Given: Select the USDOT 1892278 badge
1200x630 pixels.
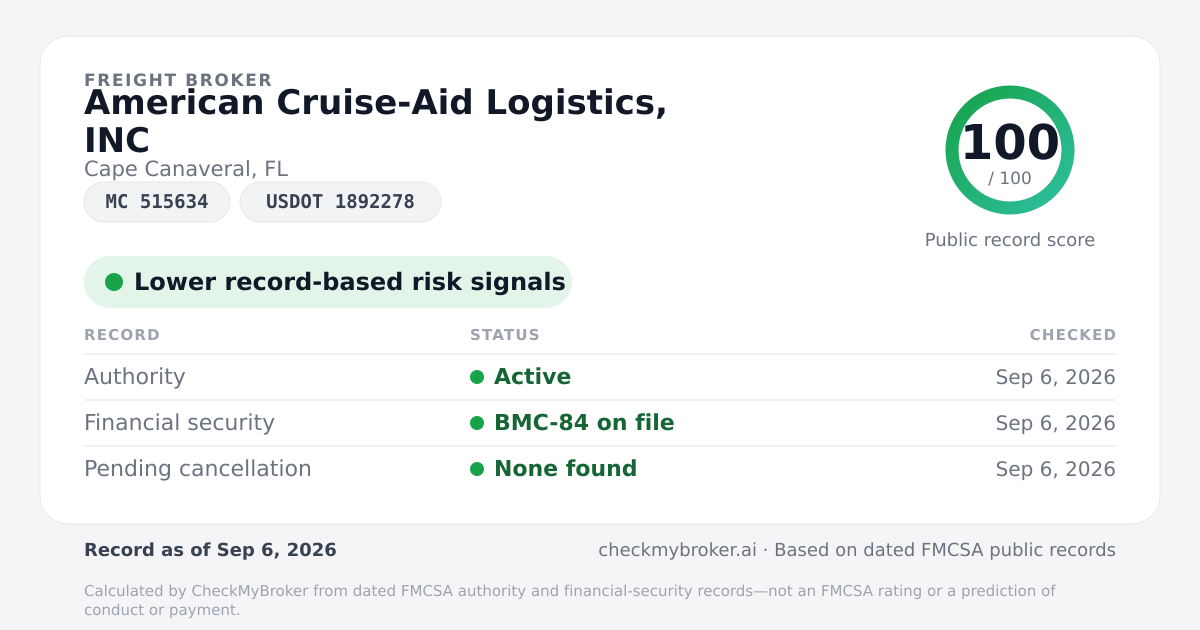Looking at the screenshot, I should 340,202.
